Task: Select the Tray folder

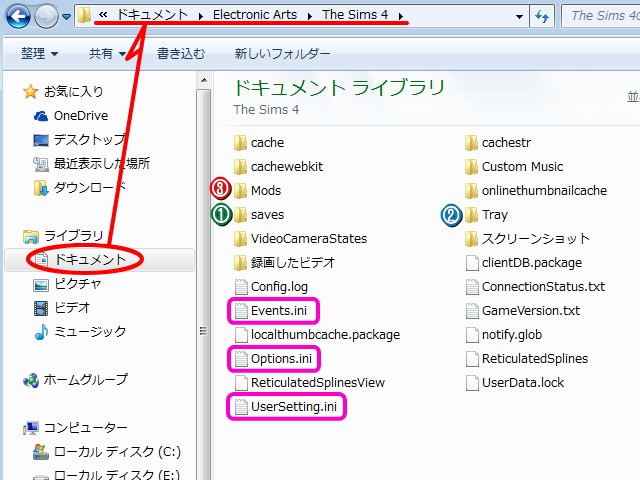Action: tap(487, 215)
